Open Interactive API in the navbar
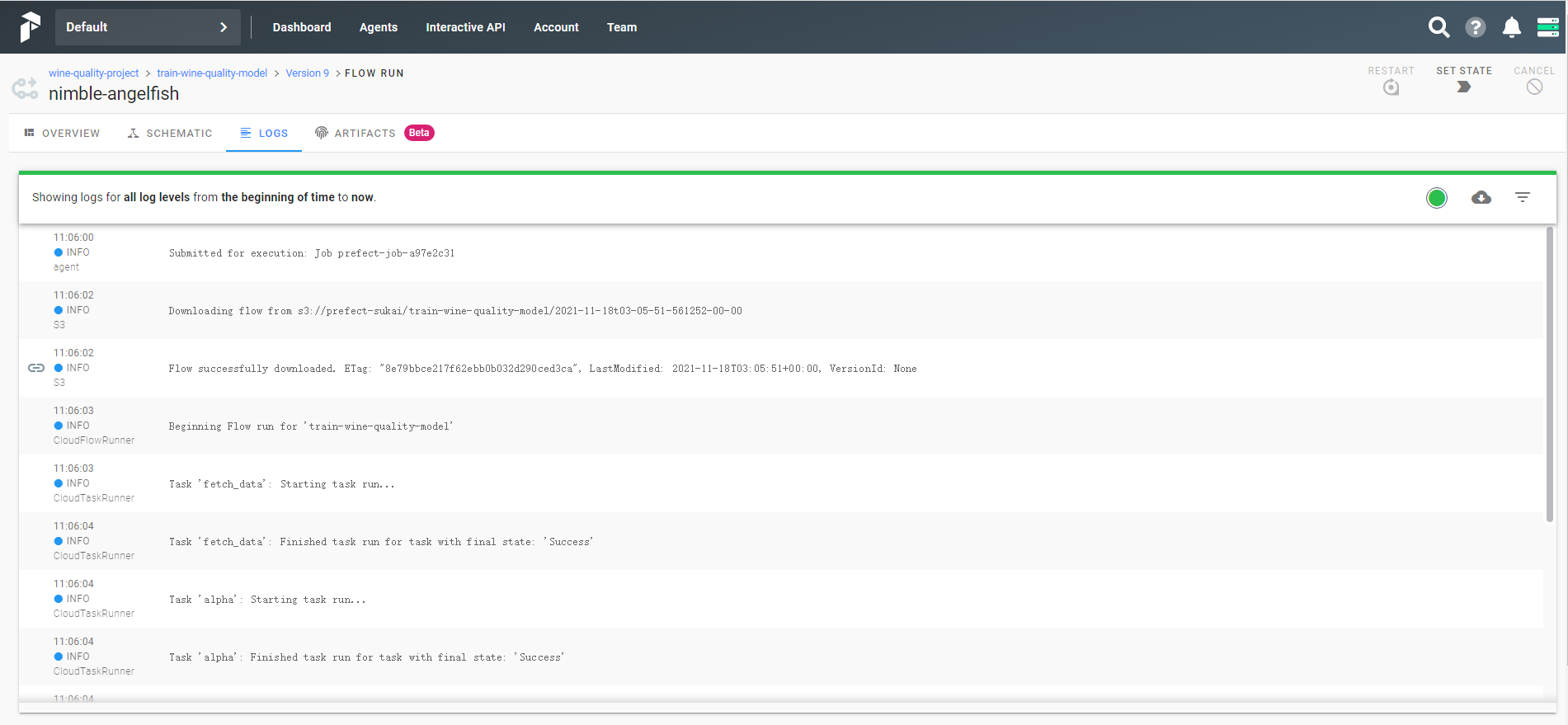The height and width of the screenshot is (725, 1568). point(465,27)
